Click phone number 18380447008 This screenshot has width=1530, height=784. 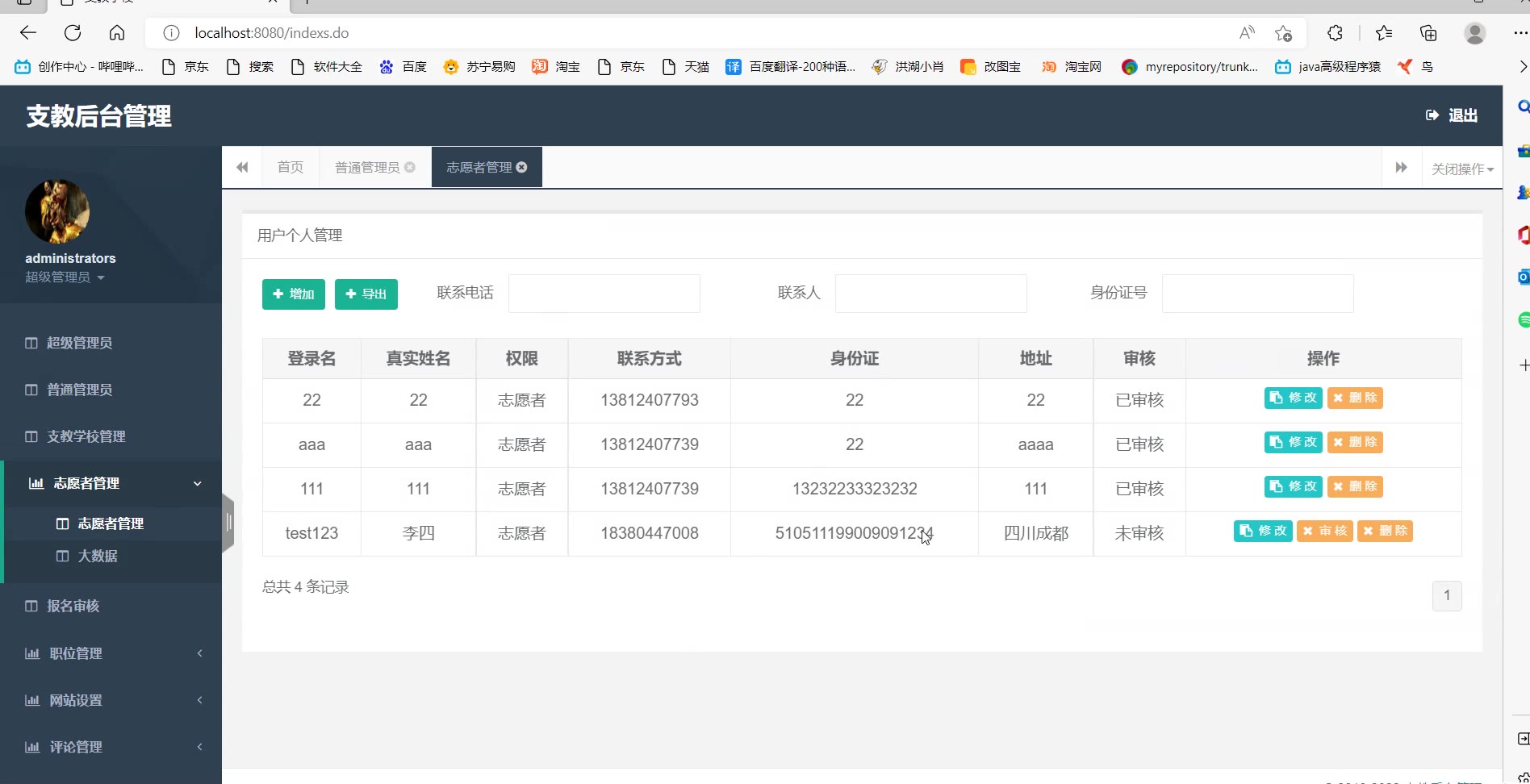pyautogui.click(x=650, y=533)
